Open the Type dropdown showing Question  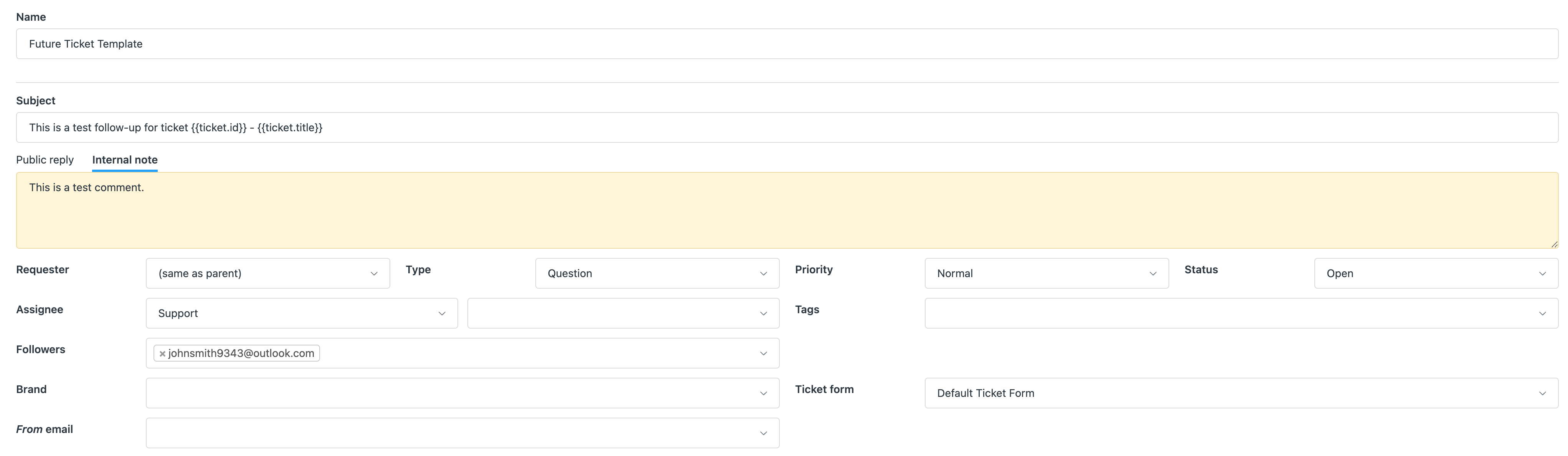pyautogui.click(x=657, y=273)
